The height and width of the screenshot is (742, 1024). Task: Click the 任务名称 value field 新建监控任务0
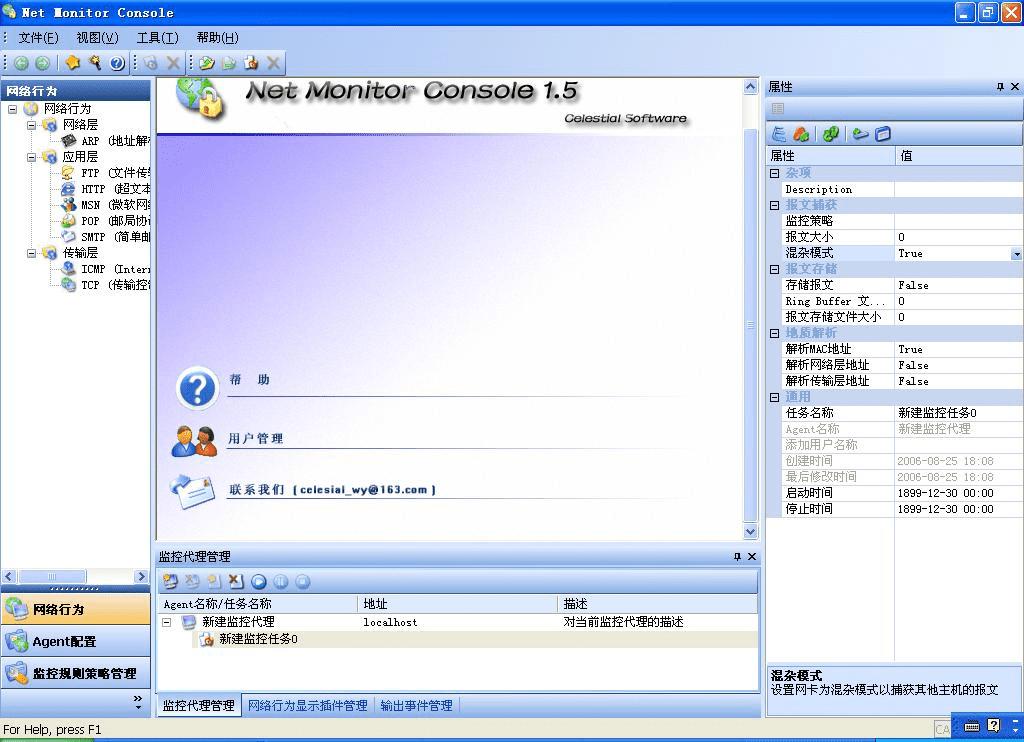[958, 413]
